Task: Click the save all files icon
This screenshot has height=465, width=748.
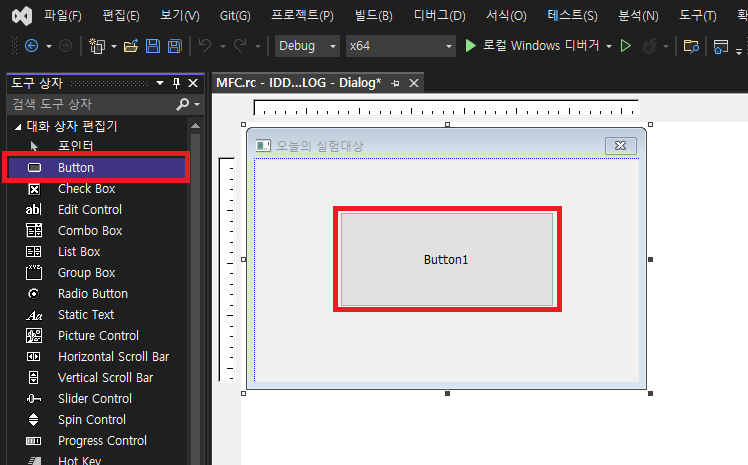Action: pyautogui.click(x=175, y=46)
